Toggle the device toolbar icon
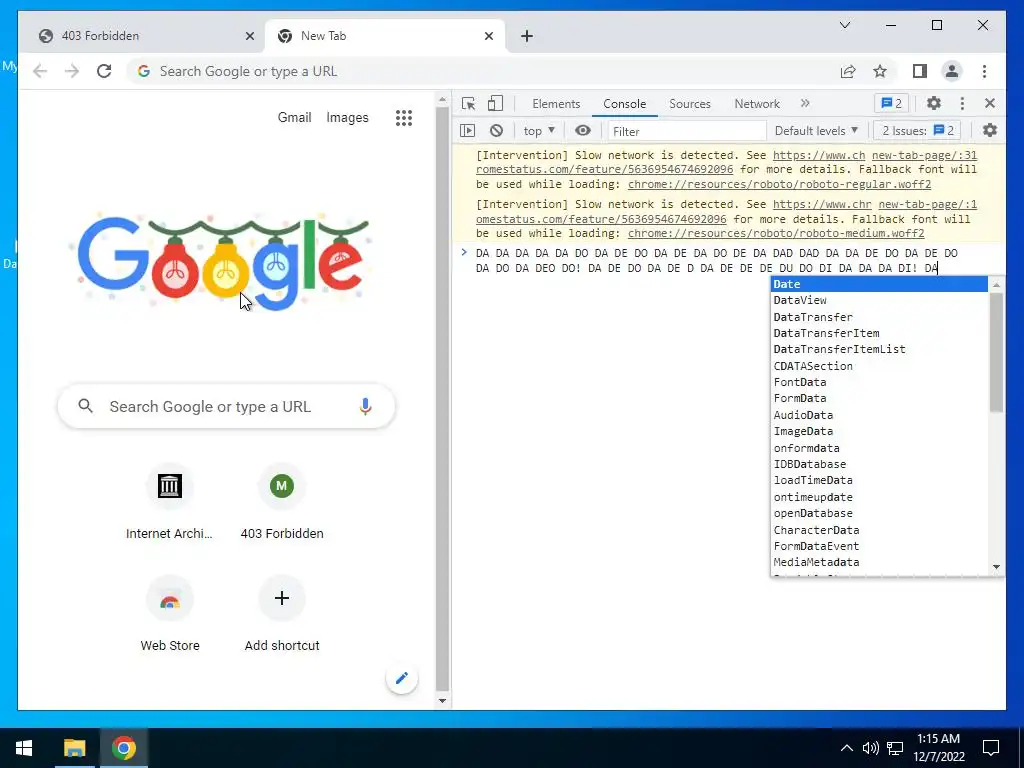1024x768 pixels. [496, 103]
